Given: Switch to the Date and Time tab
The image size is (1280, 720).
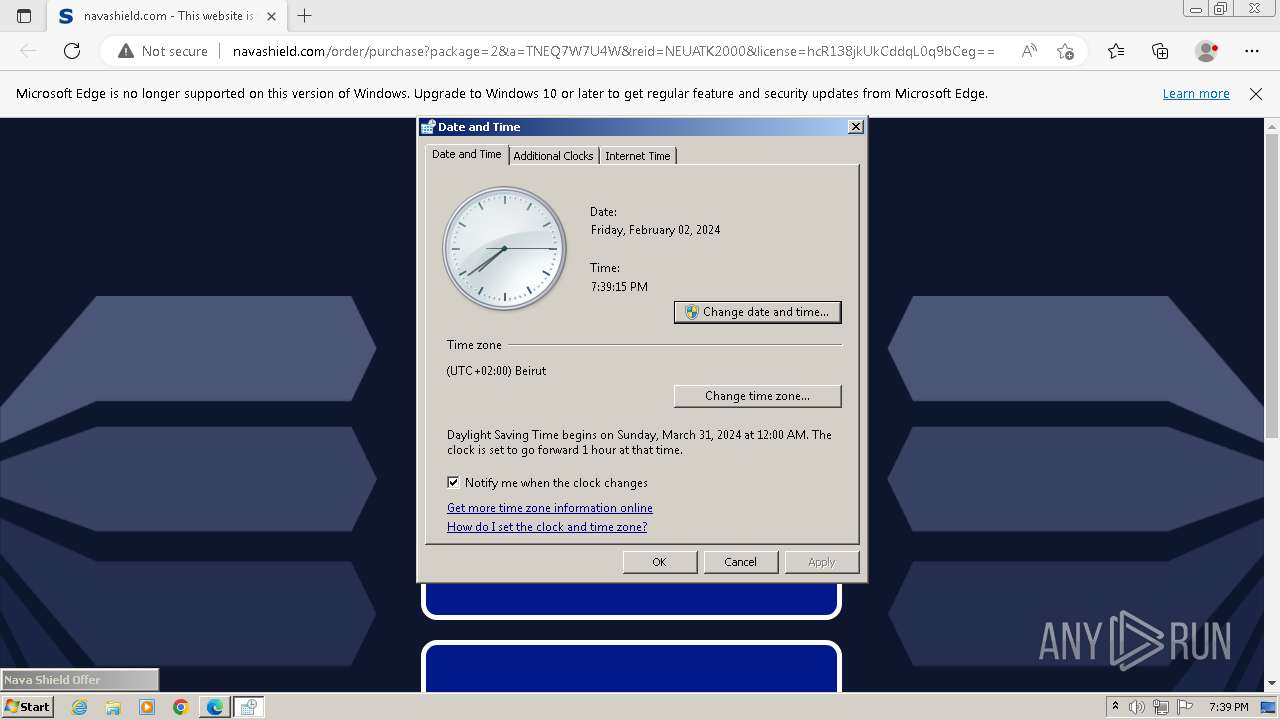Looking at the screenshot, I should [467, 154].
